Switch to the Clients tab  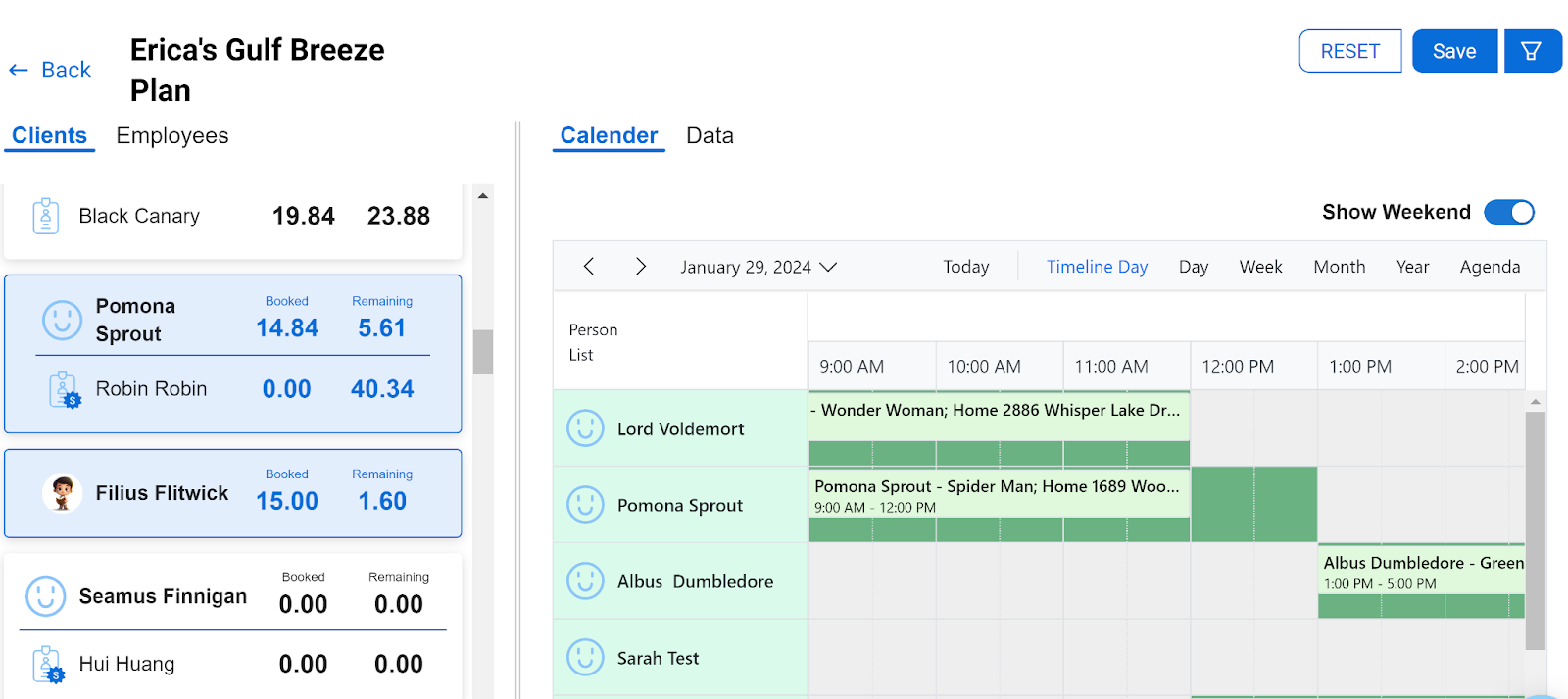click(49, 135)
